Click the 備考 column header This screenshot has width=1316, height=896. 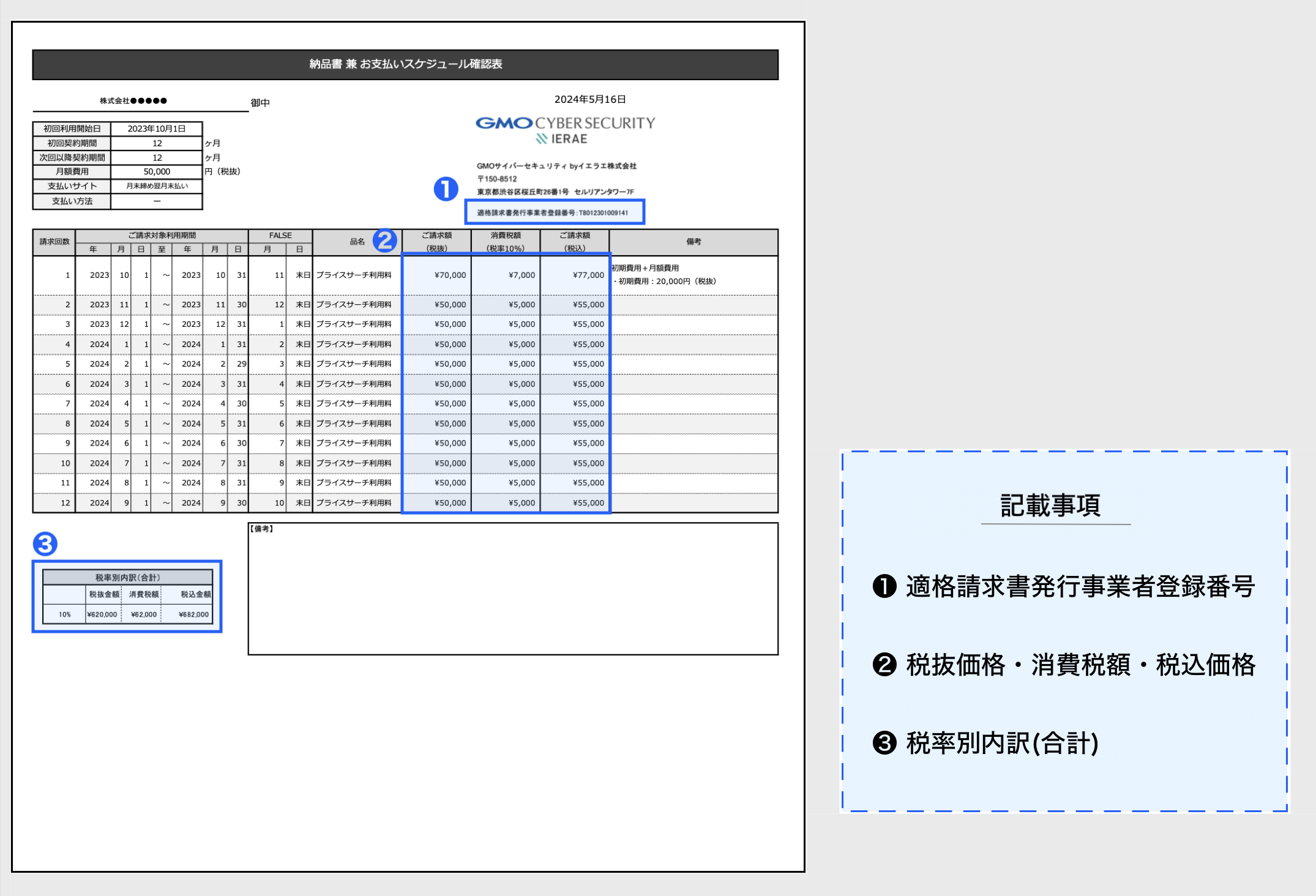tap(693, 242)
